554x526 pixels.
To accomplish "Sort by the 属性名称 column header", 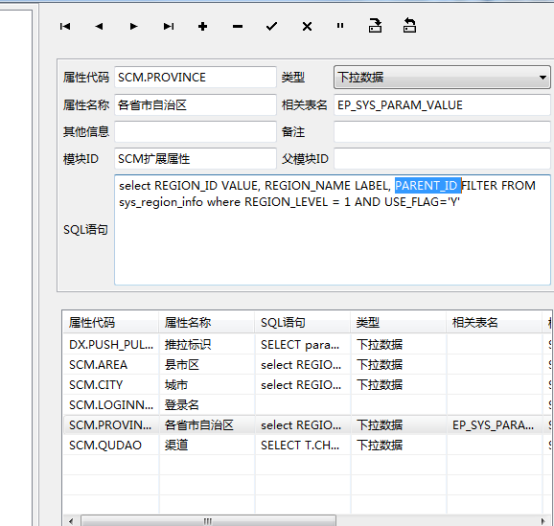I will tap(206, 323).
